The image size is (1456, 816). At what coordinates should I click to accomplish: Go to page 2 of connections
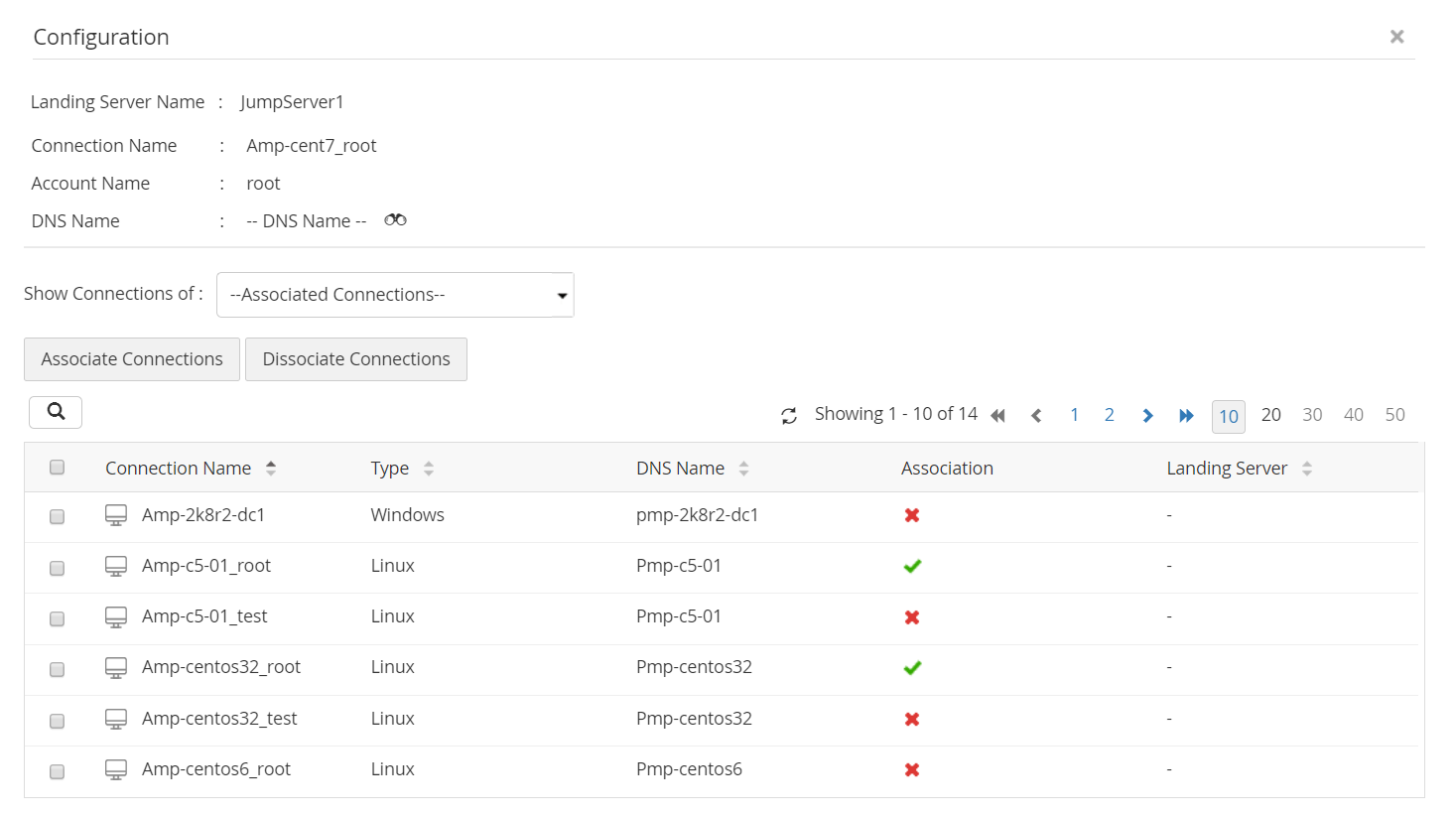(x=1110, y=415)
